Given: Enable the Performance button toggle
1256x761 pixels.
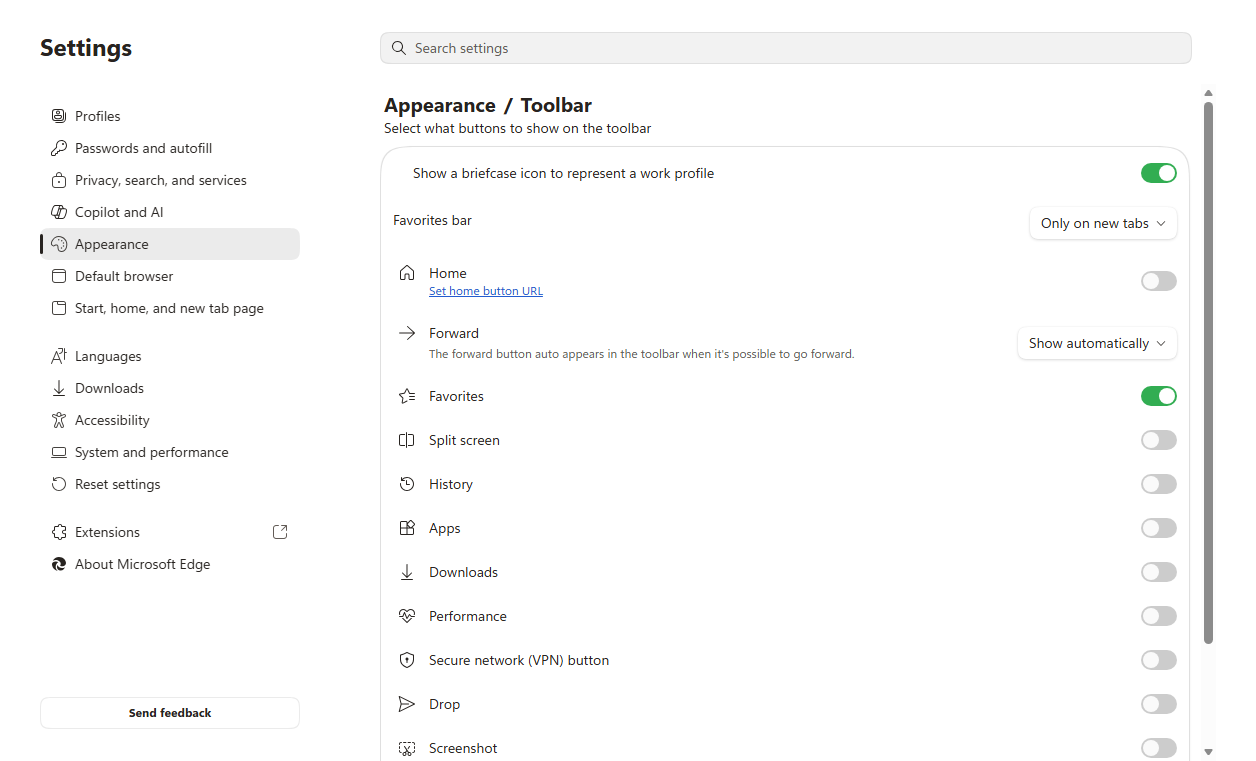Looking at the screenshot, I should coord(1159,616).
